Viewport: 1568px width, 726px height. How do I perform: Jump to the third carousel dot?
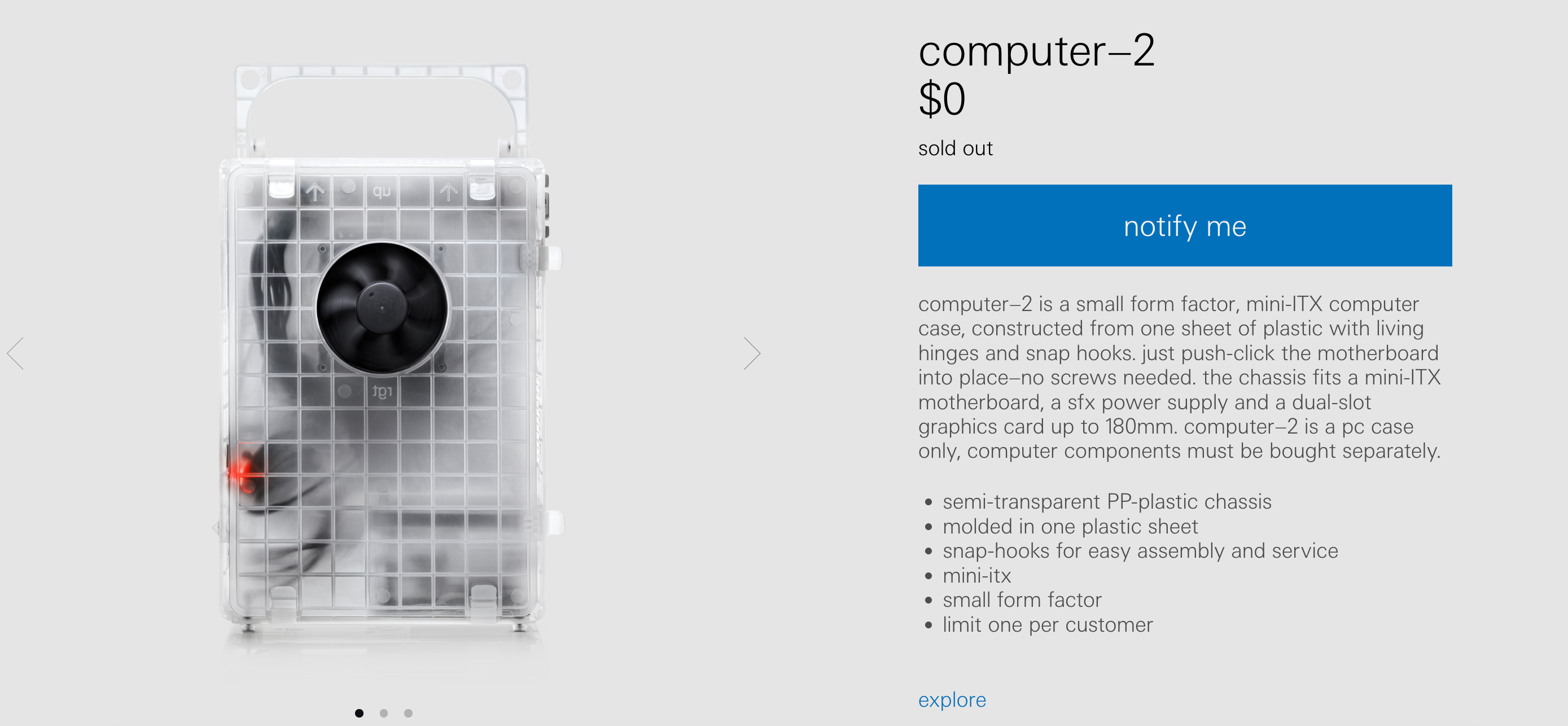pos(409,713)
